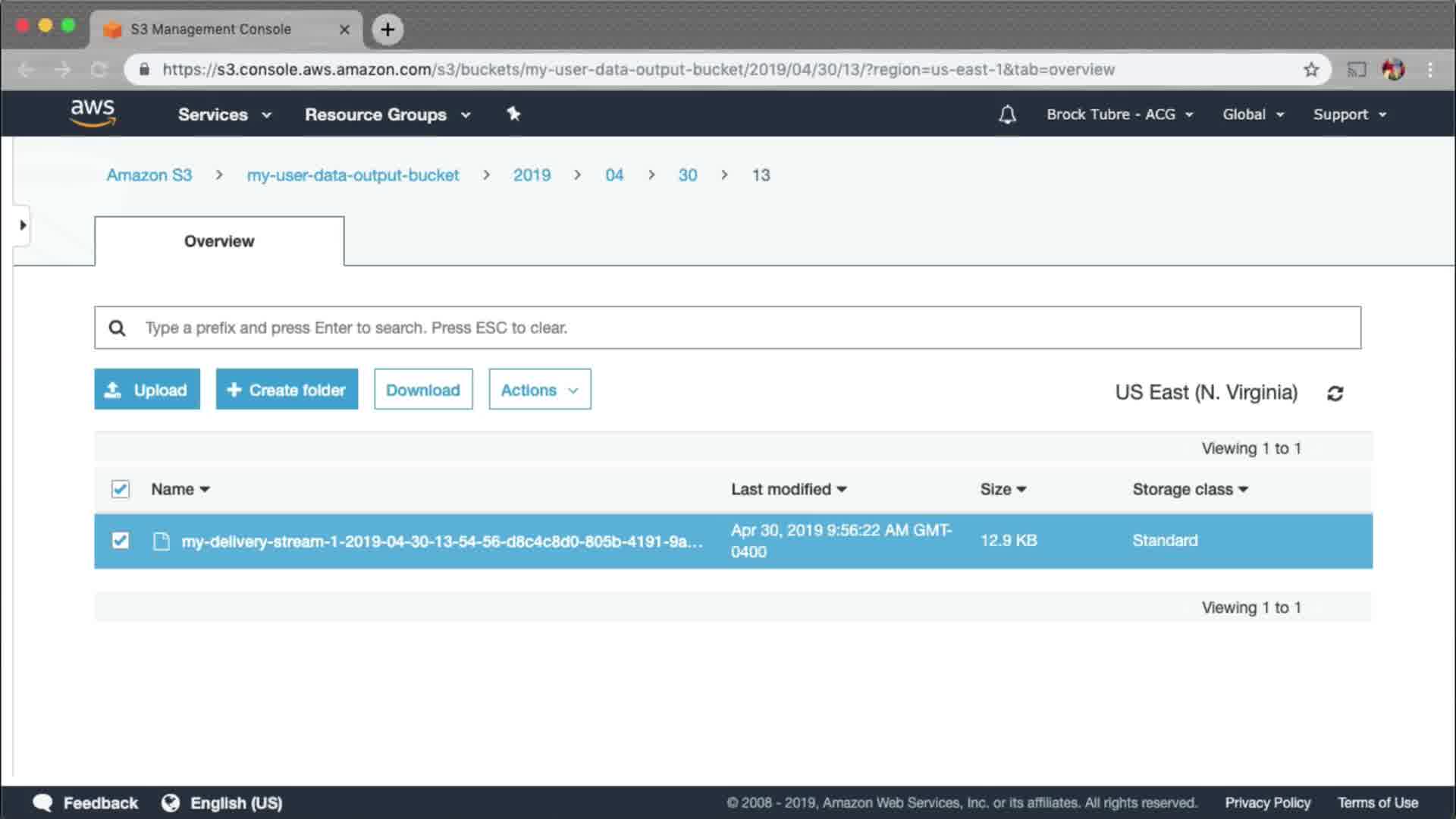Expand the Actions dropdown
Image resolution: width=1456 pixels, height=819 pixels.
(x=539, y=390)
